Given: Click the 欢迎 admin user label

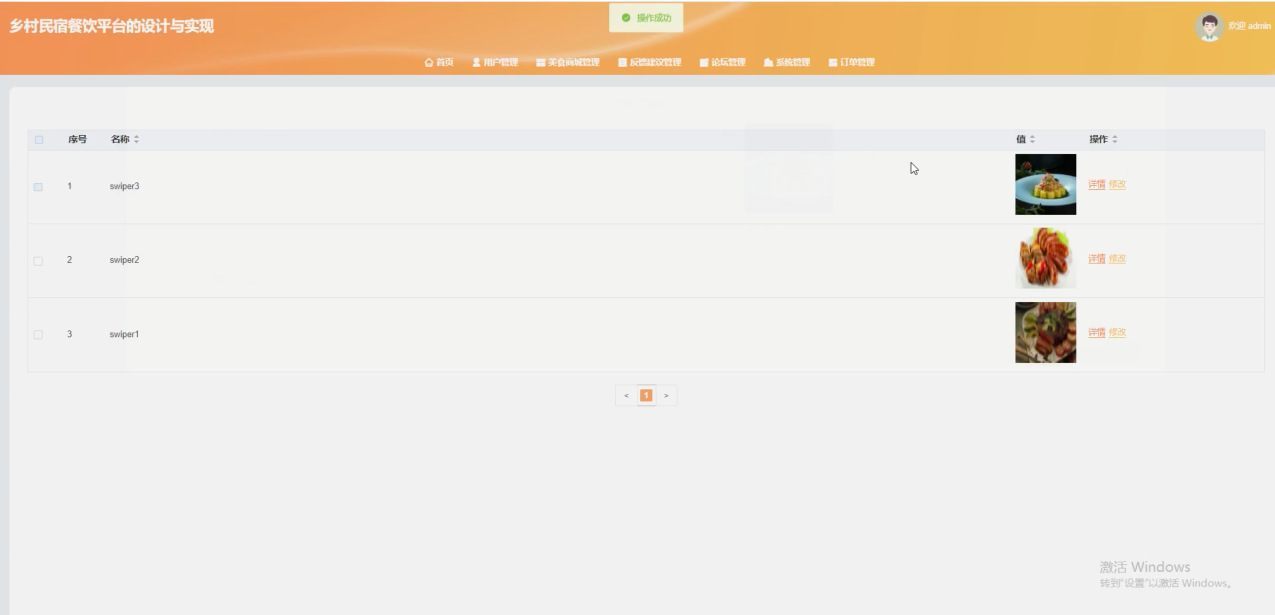Looking at the screenshot, I should (x=1249, y=26).
